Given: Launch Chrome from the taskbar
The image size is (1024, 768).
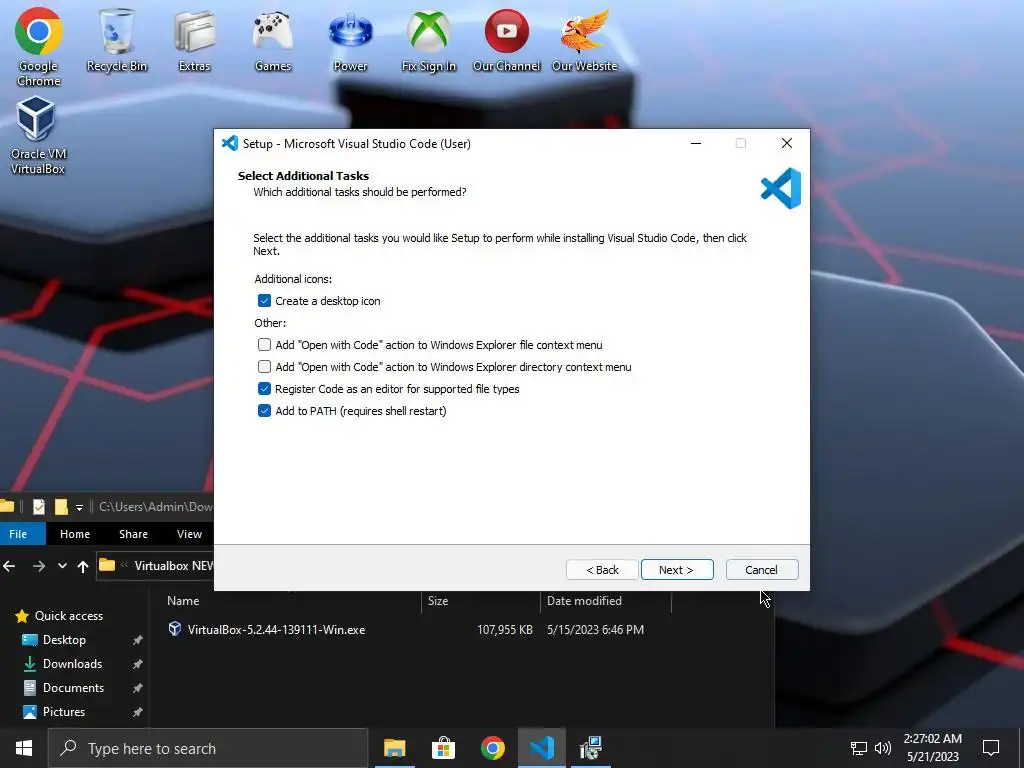Looking at the screenshot, I should [492, 748].
